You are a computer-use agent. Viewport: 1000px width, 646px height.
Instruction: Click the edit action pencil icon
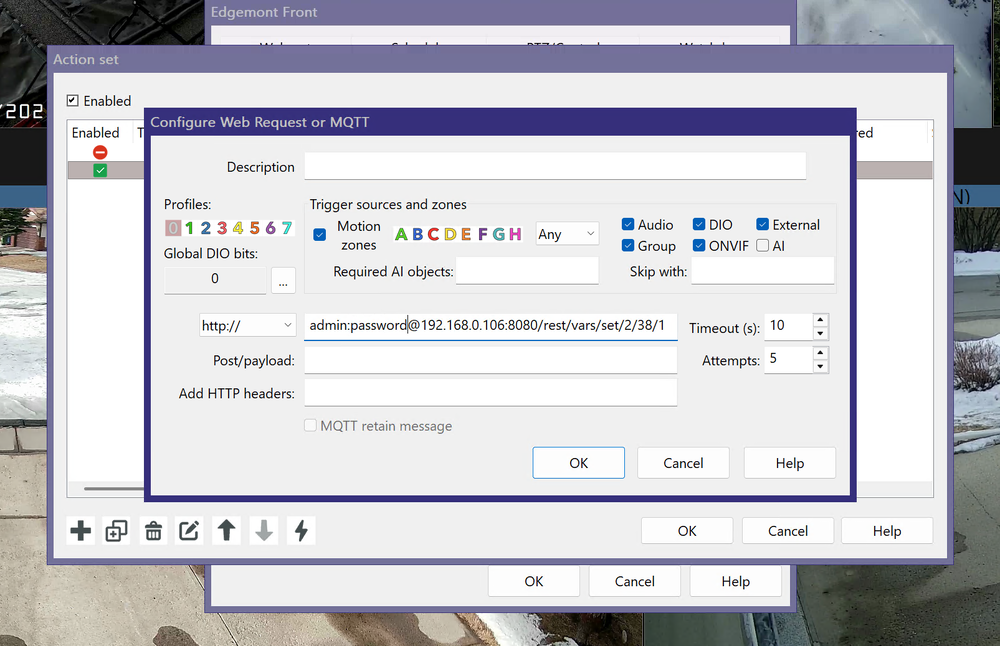pyautogui.click(x=189, y=531)
